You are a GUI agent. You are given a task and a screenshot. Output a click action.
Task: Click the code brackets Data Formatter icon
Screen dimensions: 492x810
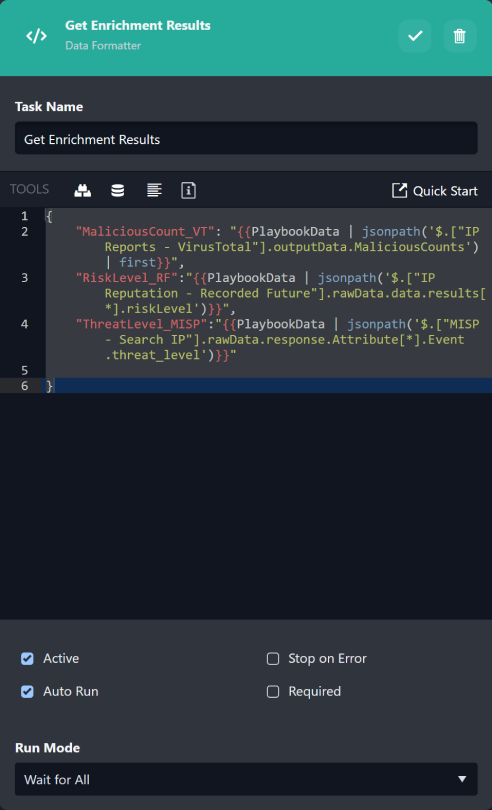click(37, 36)
